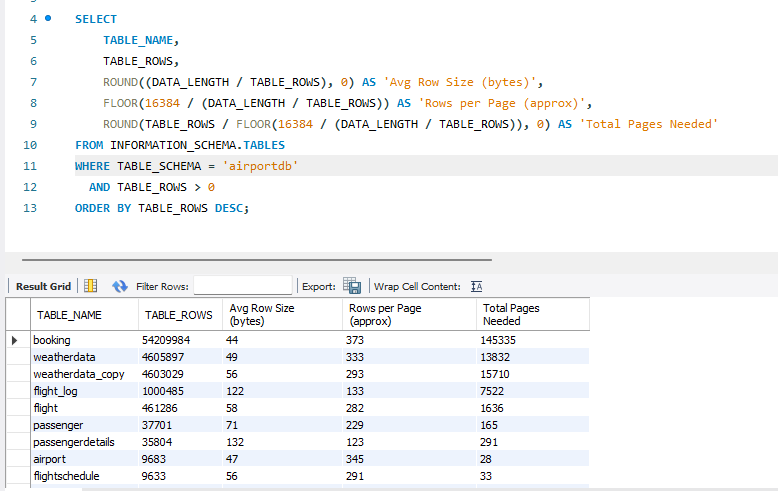Click the 'airportdb' string in the query

coord(260,166)
